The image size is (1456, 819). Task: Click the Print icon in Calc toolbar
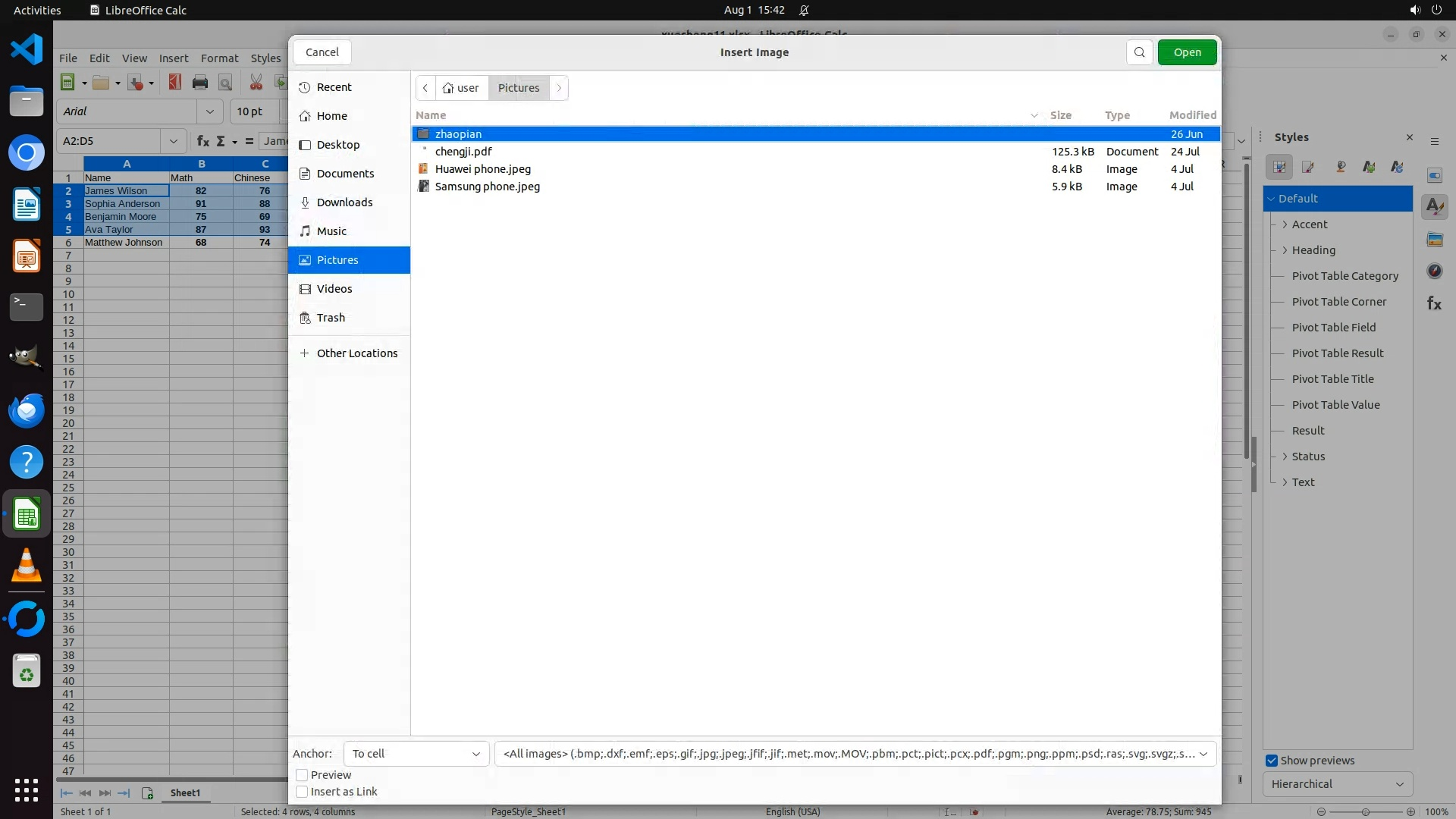click(x=200, y=83)
